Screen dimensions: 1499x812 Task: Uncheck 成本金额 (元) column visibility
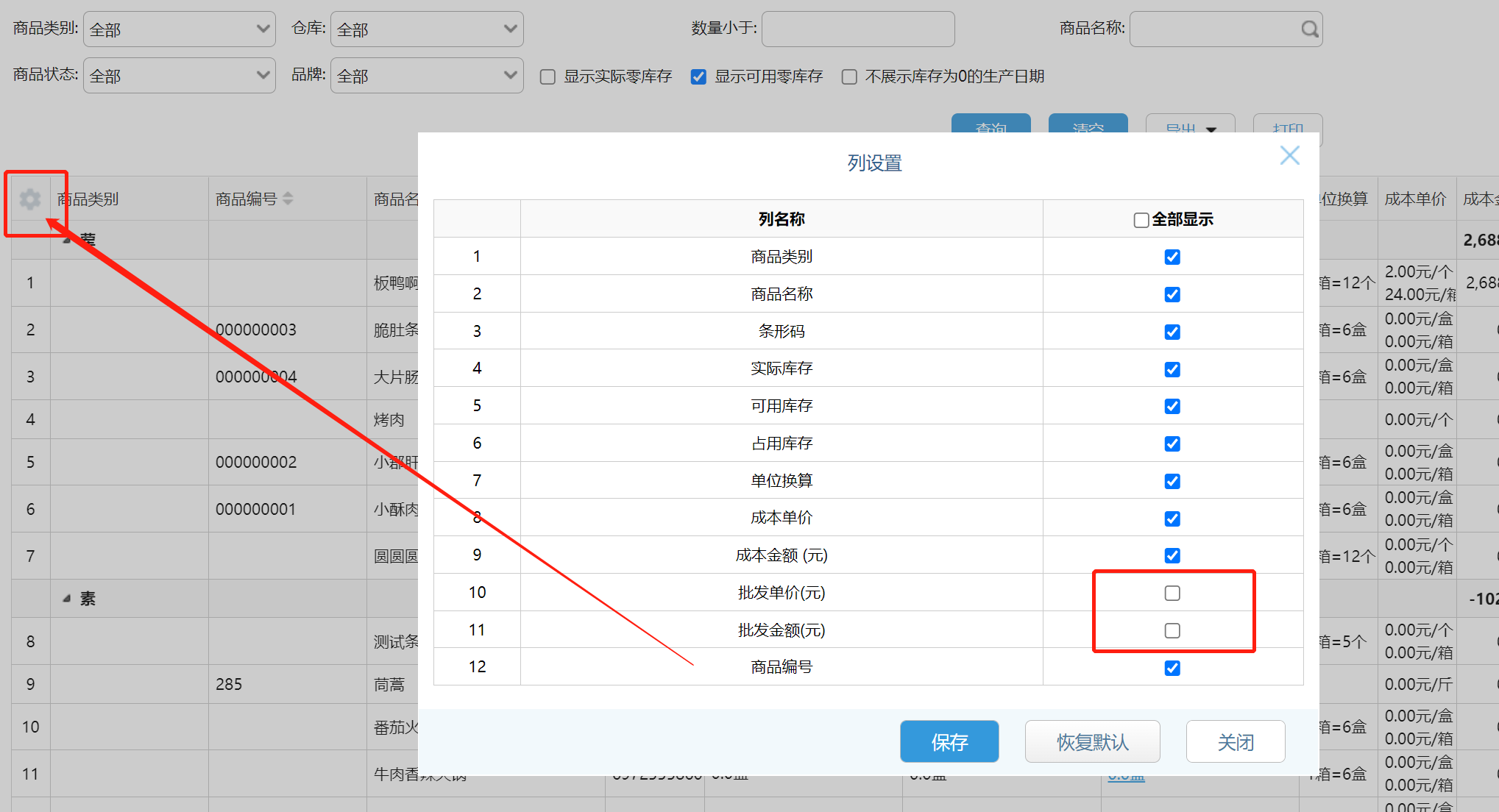pyautogui.click(x=1172, y=555)
